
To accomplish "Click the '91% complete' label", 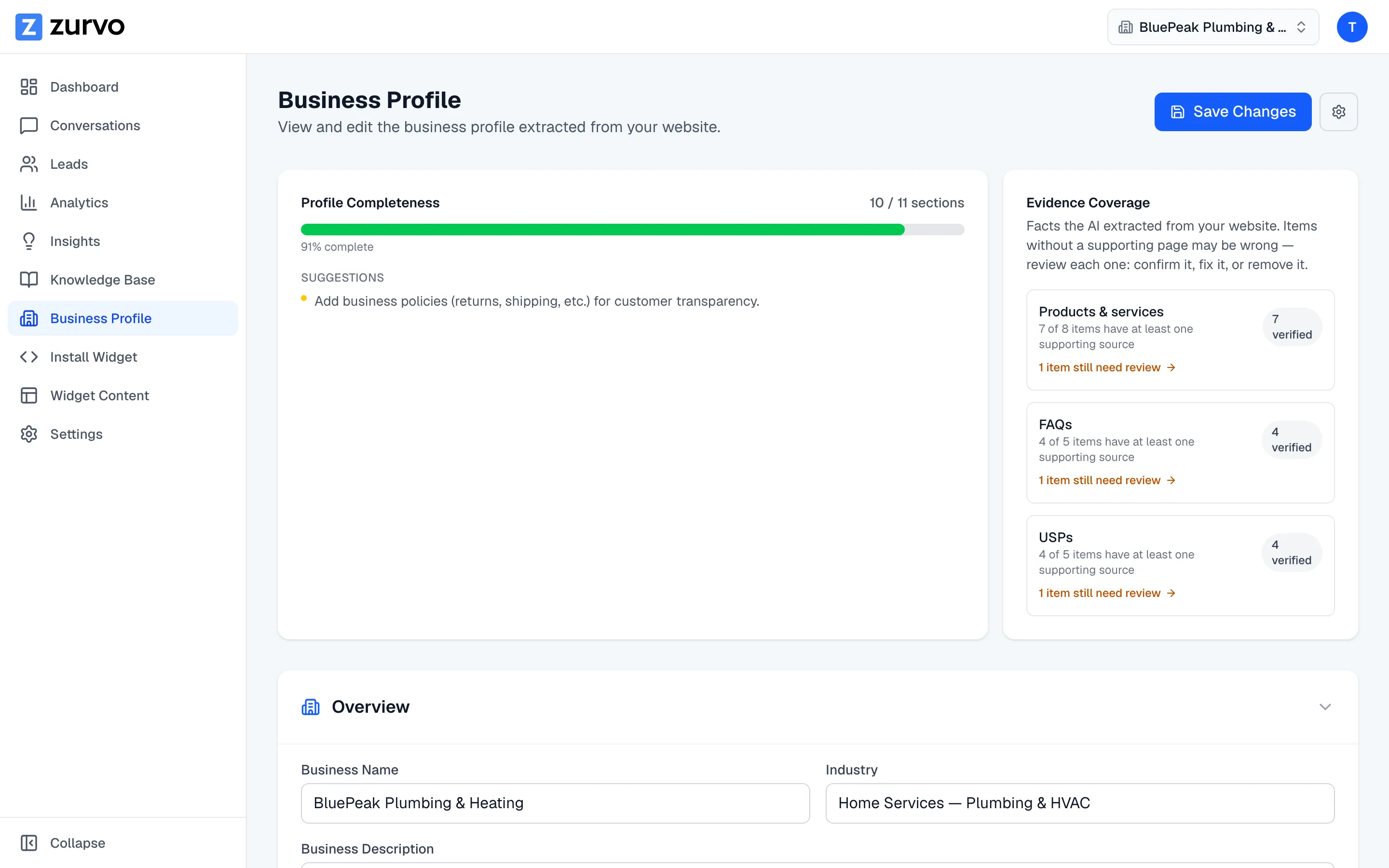I will pos(337,247).
